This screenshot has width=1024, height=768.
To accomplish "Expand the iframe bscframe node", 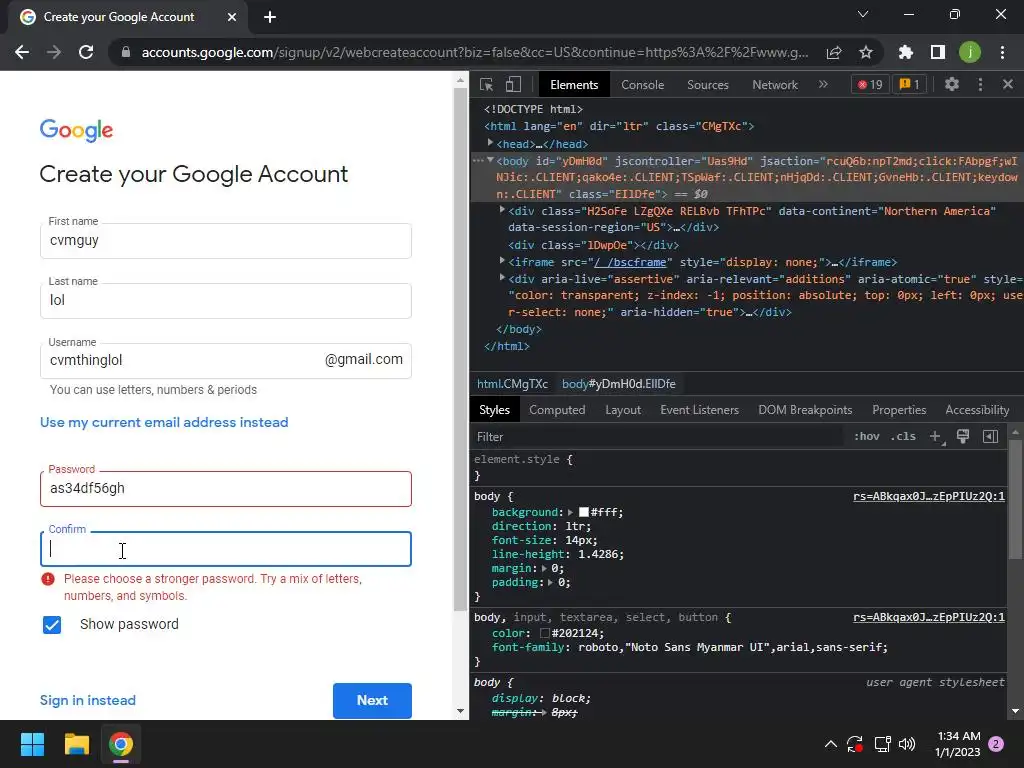I will [502, 261].
